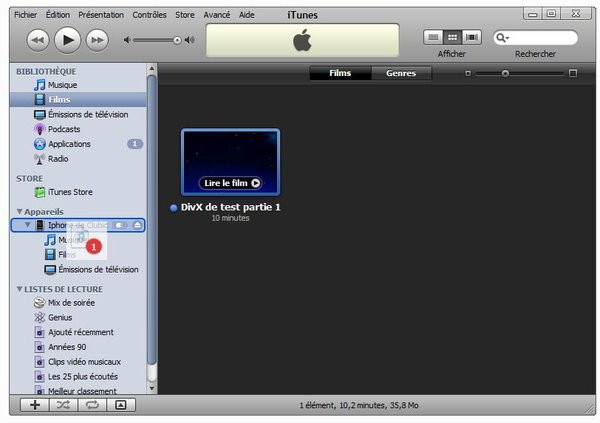Select the Films tab

pyautogui.click(x=340, y=73)
